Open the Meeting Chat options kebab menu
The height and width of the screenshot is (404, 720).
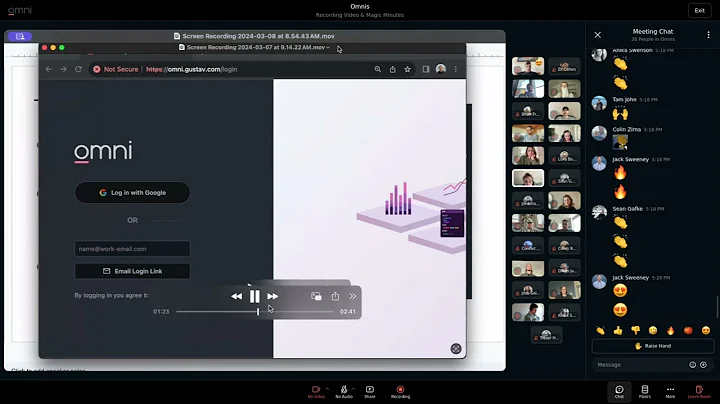[709, 35]
